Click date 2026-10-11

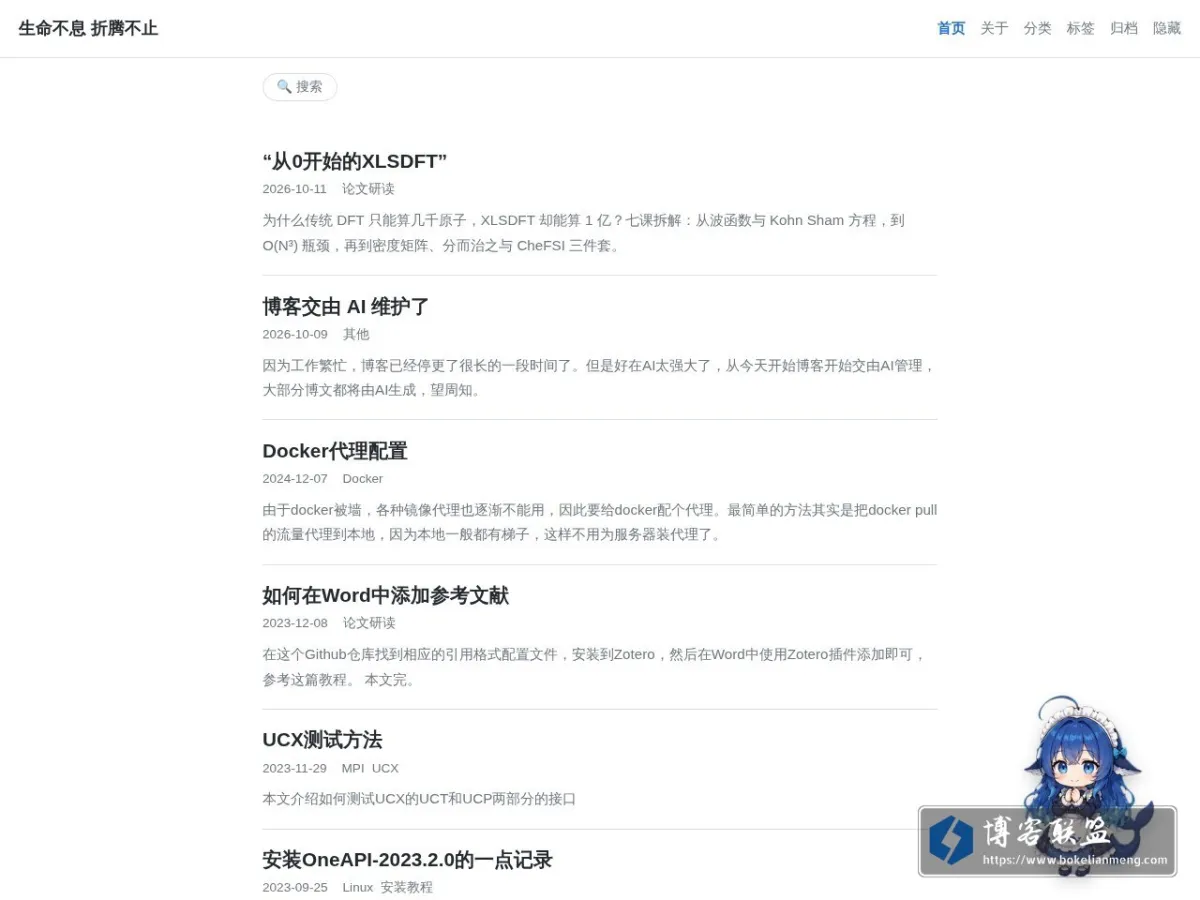294,189
